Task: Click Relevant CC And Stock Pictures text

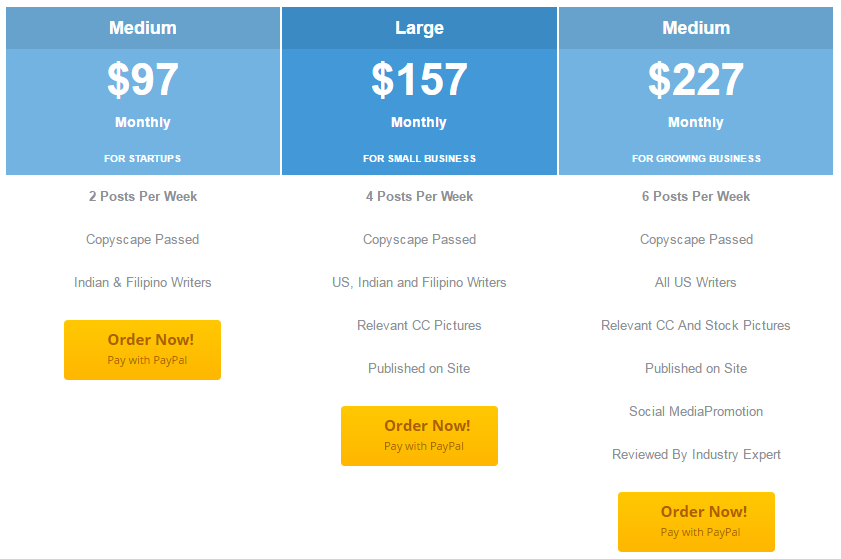Action: [x=696, y=325]
